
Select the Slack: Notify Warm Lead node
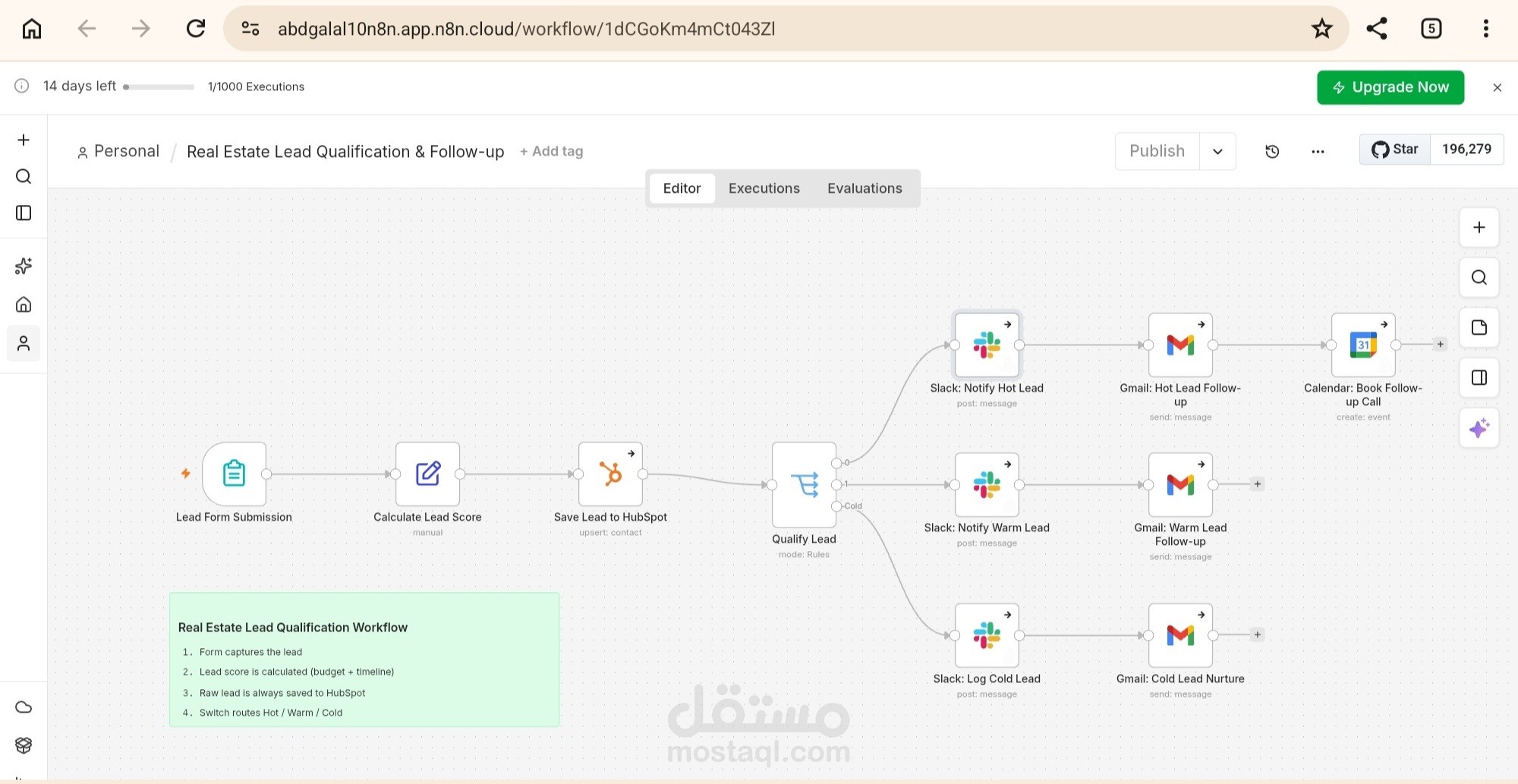[x=987, y=484]
